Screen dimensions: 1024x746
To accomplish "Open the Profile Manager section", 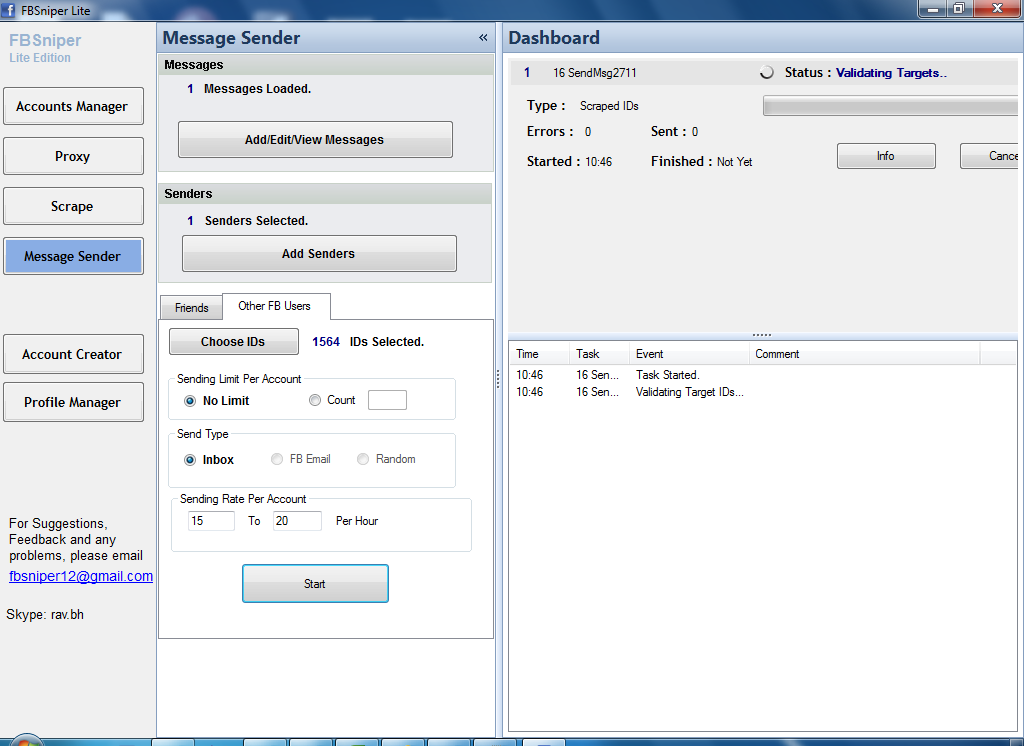I will click(x=73, y=402).
